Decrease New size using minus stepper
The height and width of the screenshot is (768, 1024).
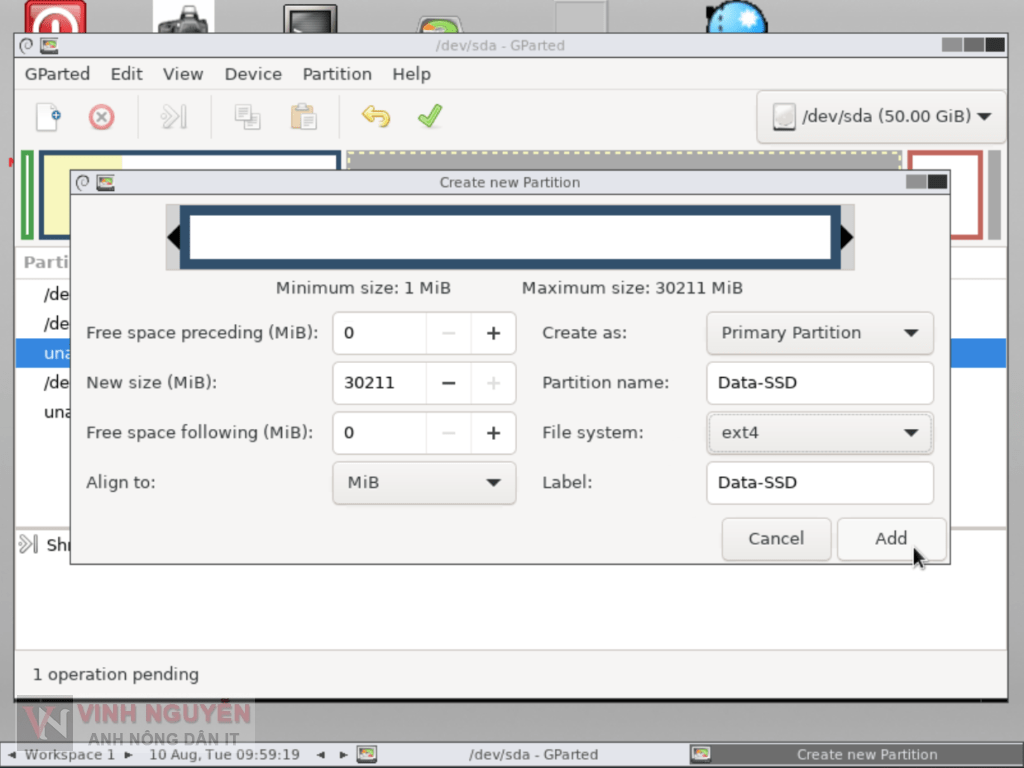(x=447, y=383)
